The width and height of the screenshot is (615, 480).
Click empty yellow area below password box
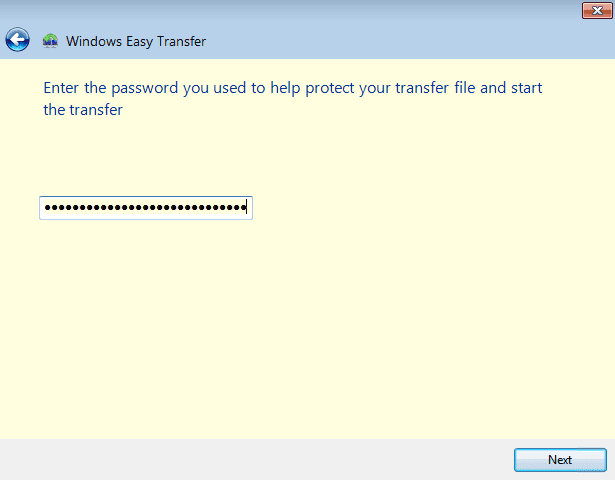(x=306, y=329)
